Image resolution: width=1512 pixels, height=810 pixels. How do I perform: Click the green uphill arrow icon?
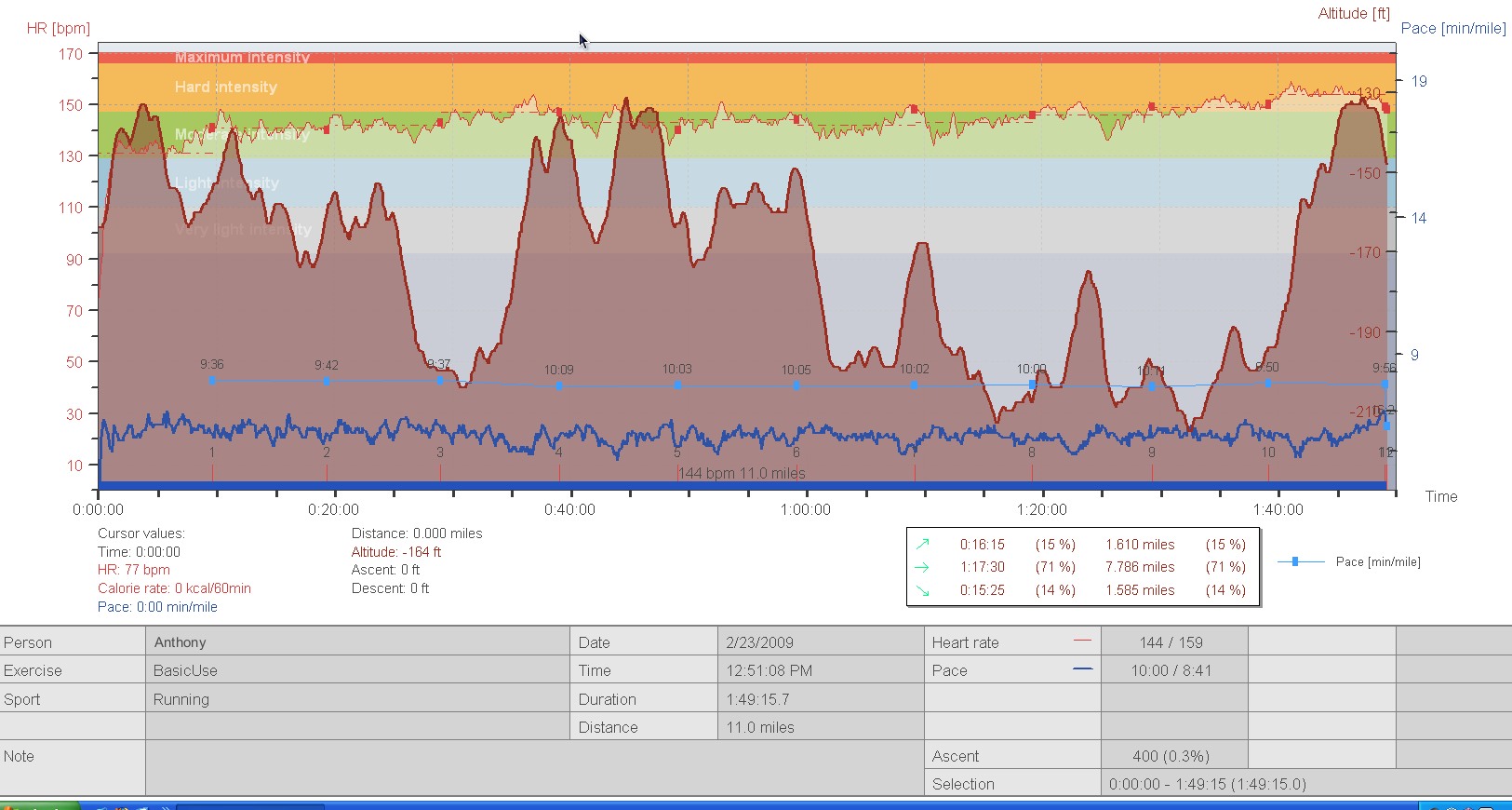pos(922,545)
